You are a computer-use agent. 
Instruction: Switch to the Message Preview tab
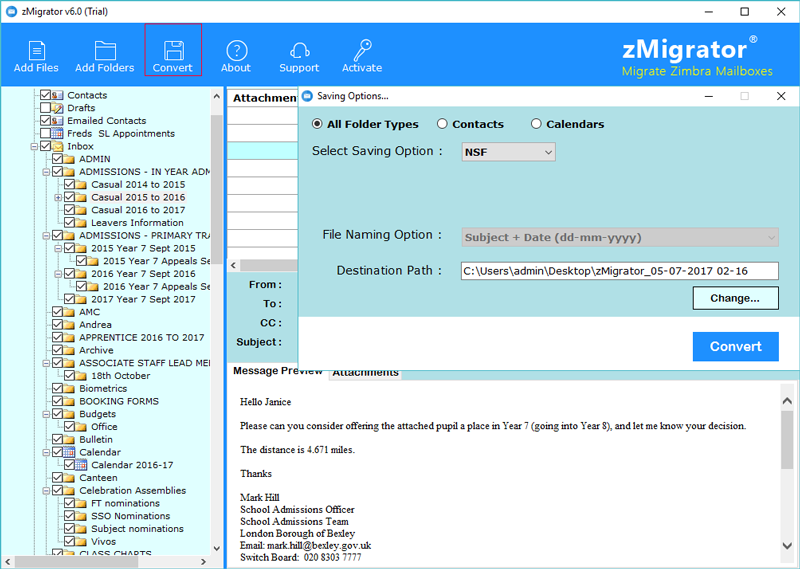tap(278, 370)
